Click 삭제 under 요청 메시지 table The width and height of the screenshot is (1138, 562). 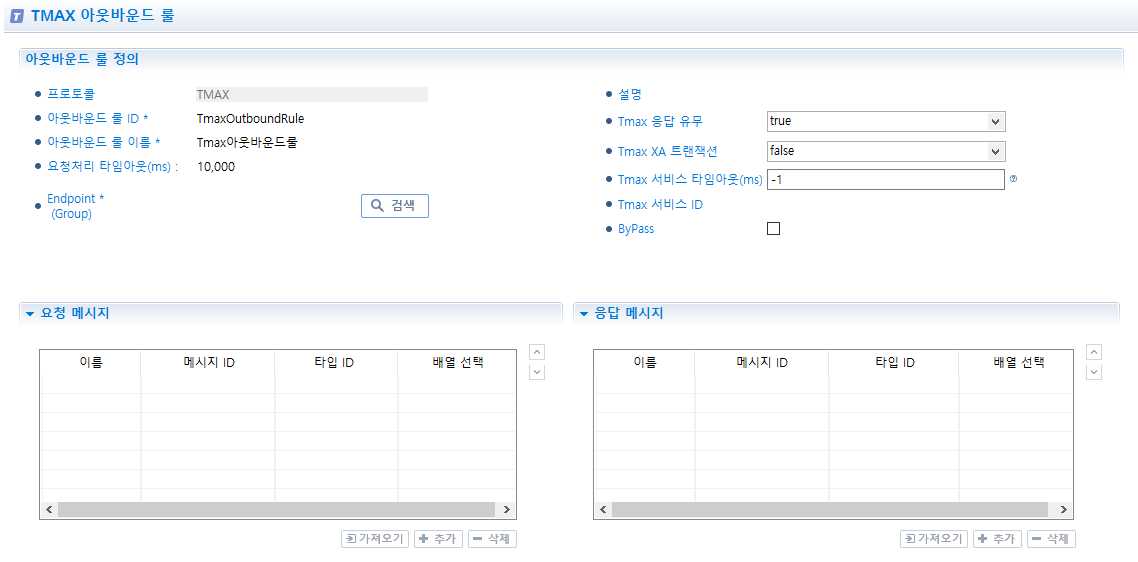coord(493,539)
